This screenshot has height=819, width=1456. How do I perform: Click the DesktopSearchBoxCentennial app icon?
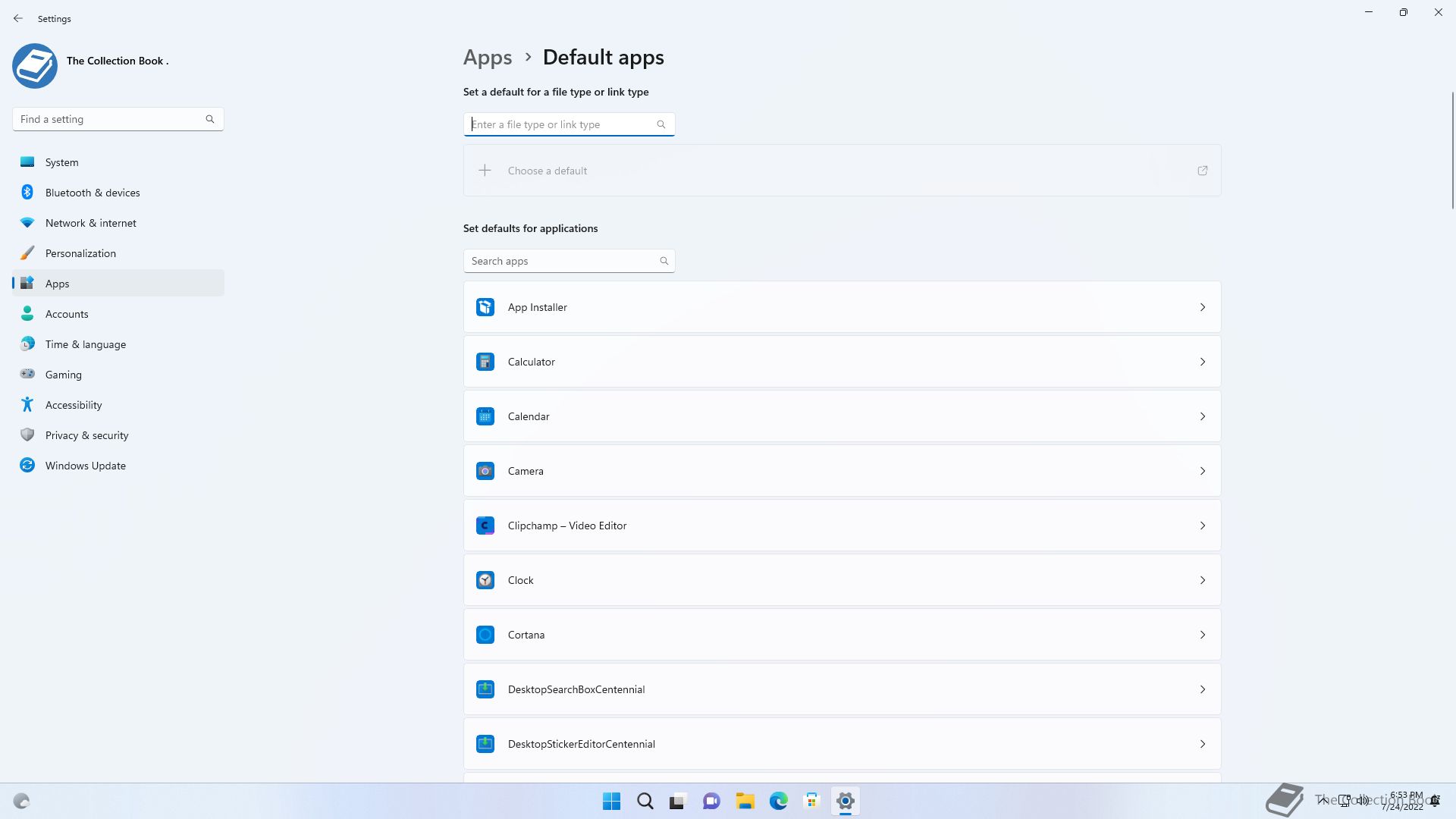coord(485,689)
